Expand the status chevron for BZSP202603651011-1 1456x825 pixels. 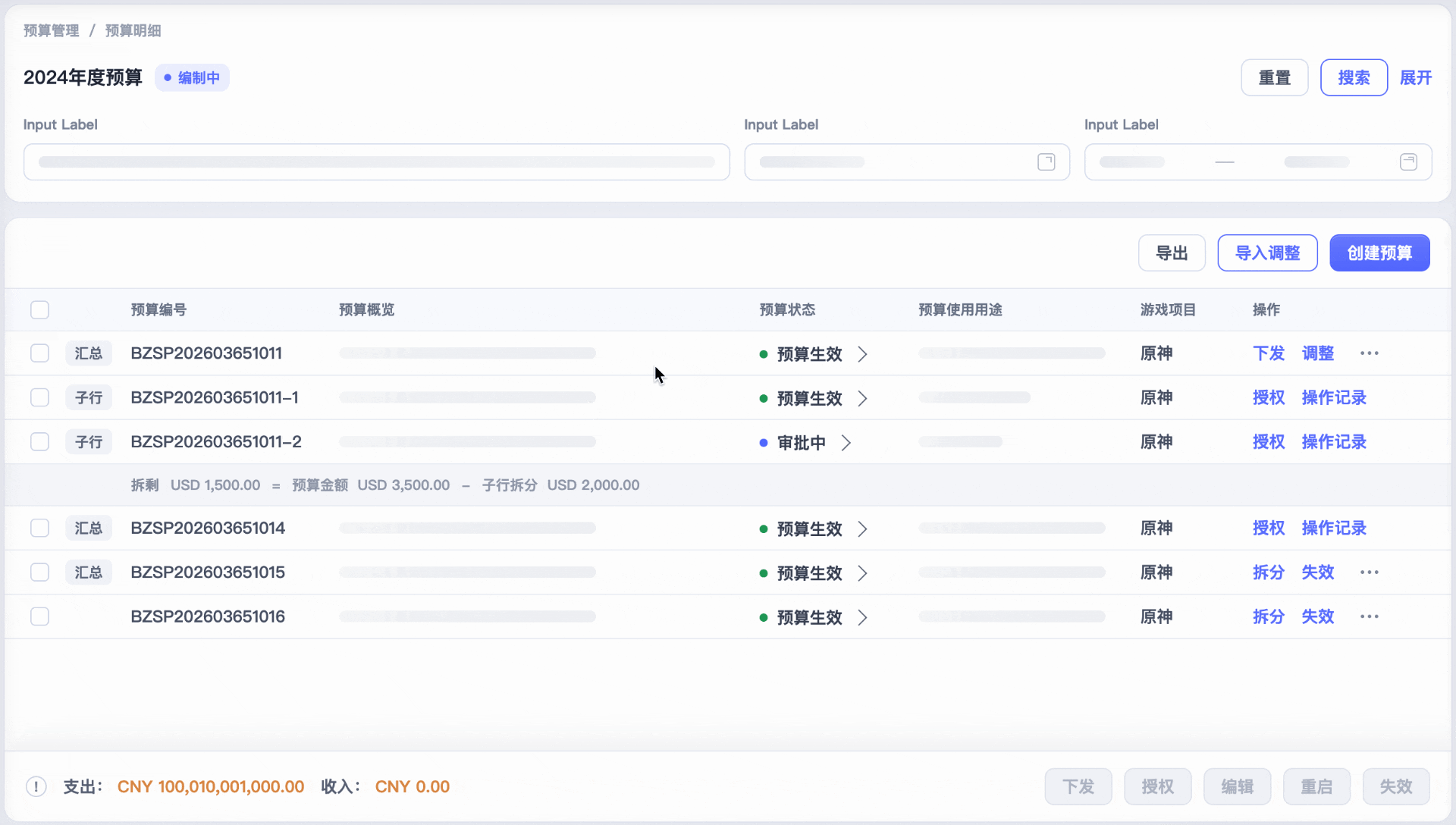click(862, 398)
